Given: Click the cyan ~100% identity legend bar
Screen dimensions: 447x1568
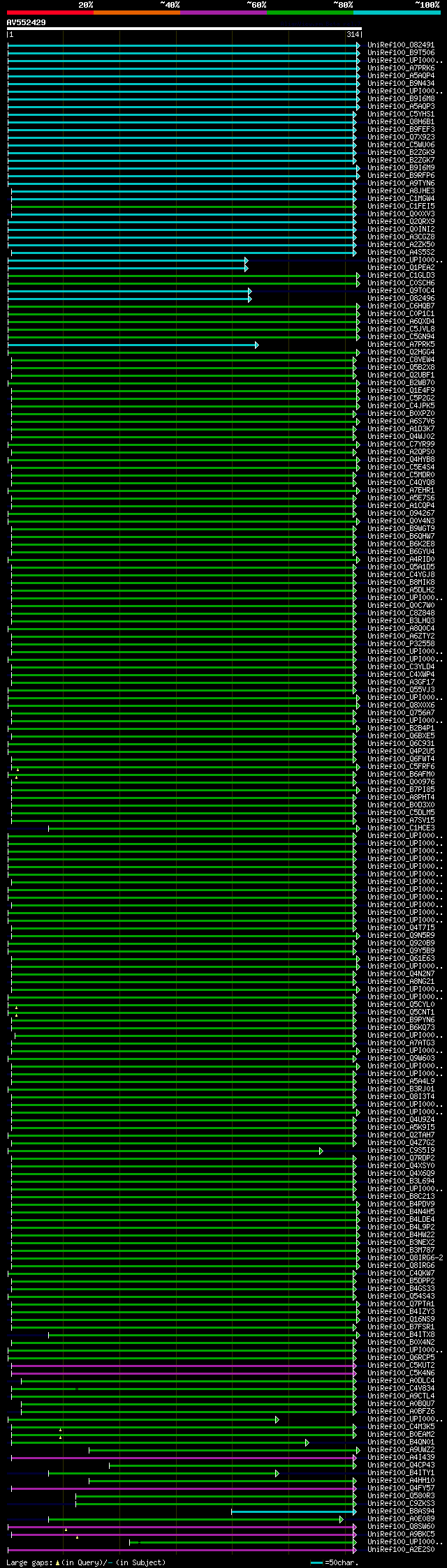Looking at the screenshot, I should (x=396, y=12).
